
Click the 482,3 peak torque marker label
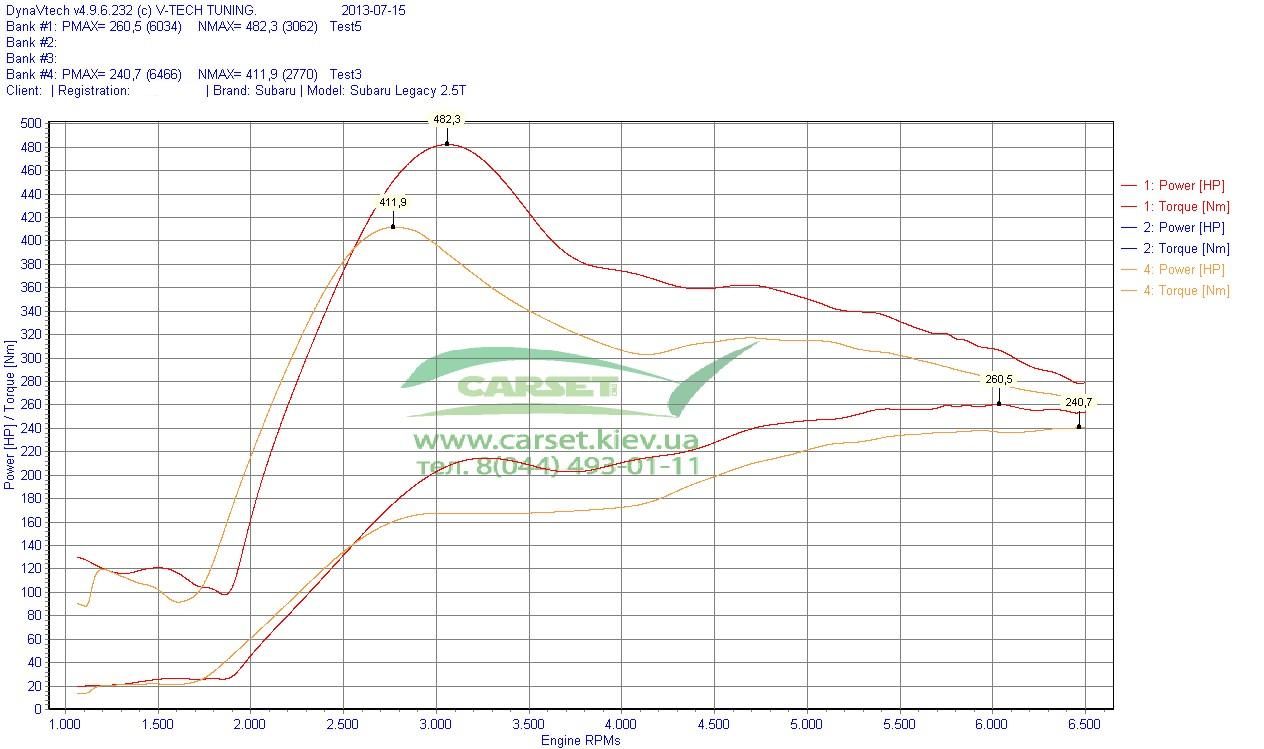[x=446, y=119]
